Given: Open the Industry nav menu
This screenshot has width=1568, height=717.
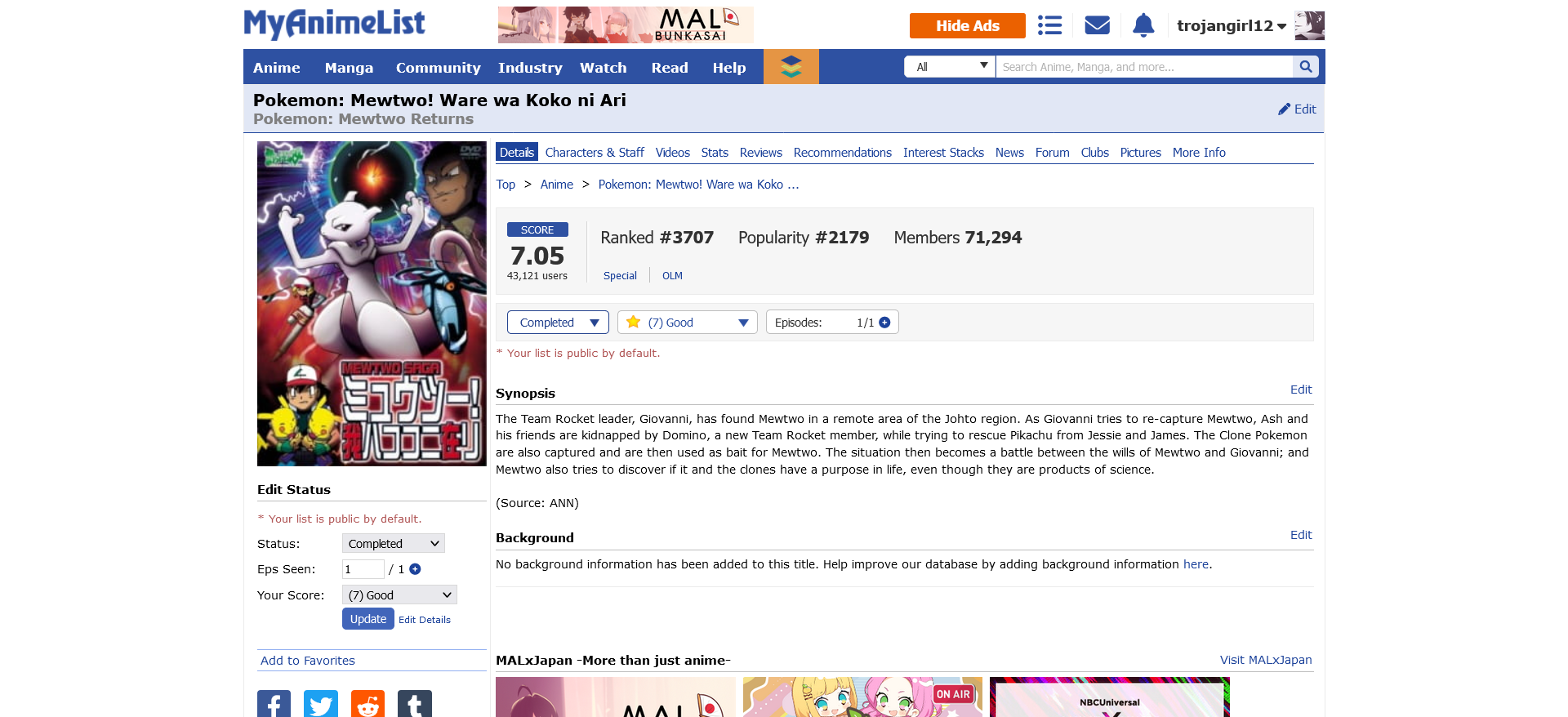Looking at the screenshot, I should pos(530,68).
